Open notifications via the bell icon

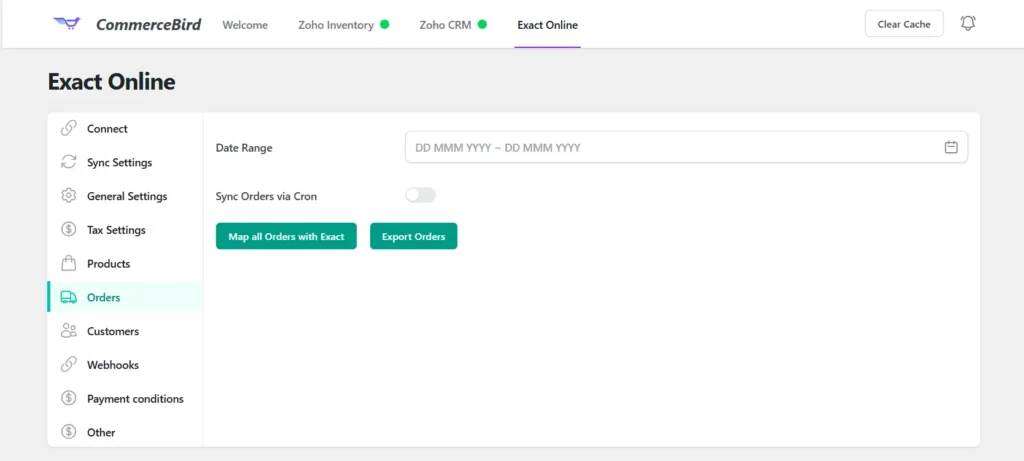tap(967, 23)
